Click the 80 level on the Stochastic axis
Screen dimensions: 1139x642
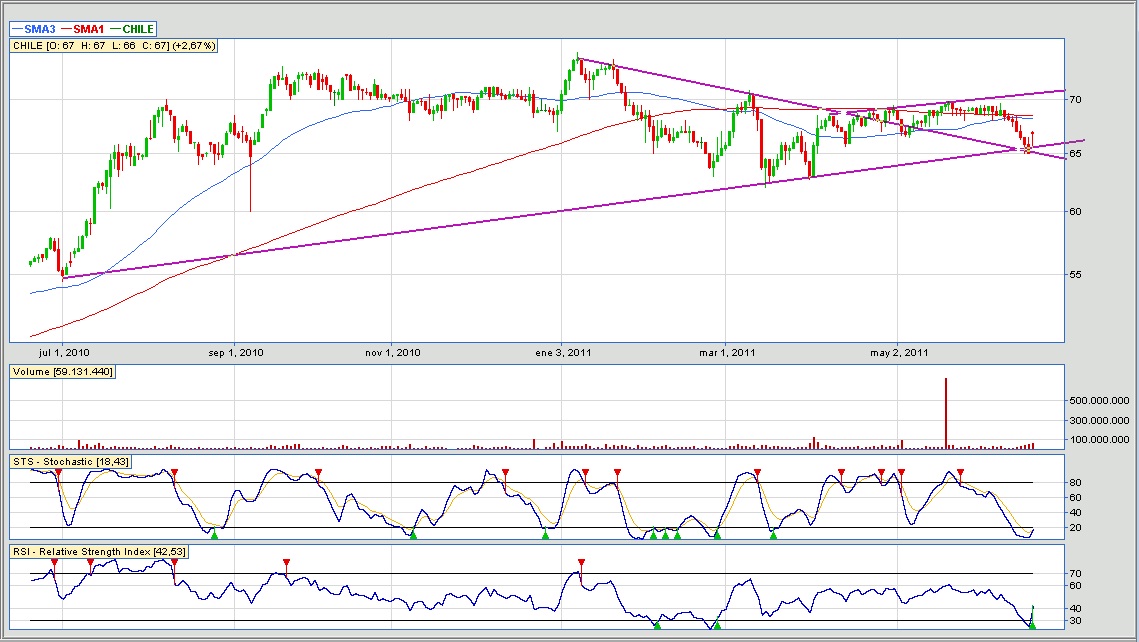pos(1074,483)
